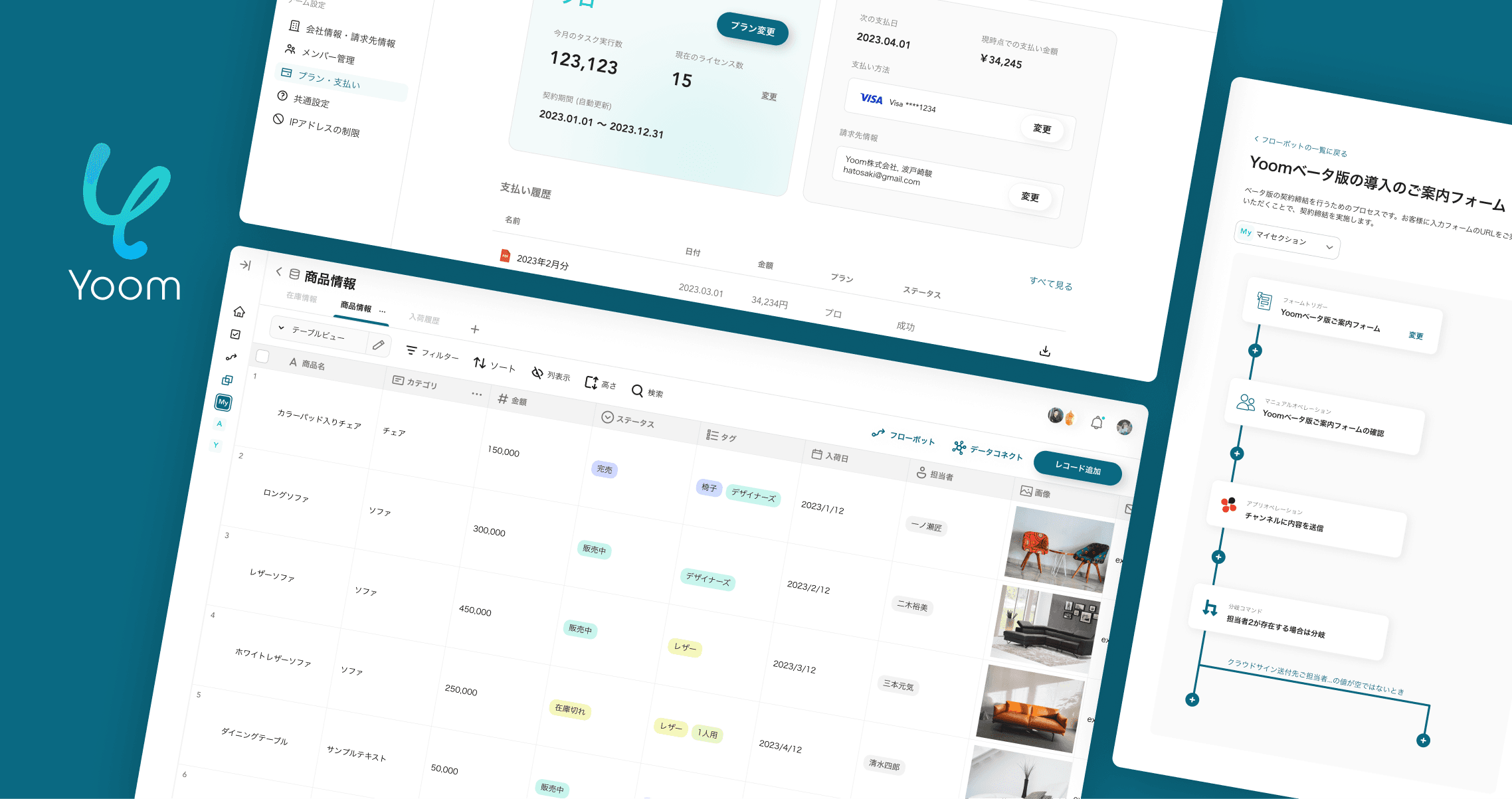Click the 完売 status tag

604,470
